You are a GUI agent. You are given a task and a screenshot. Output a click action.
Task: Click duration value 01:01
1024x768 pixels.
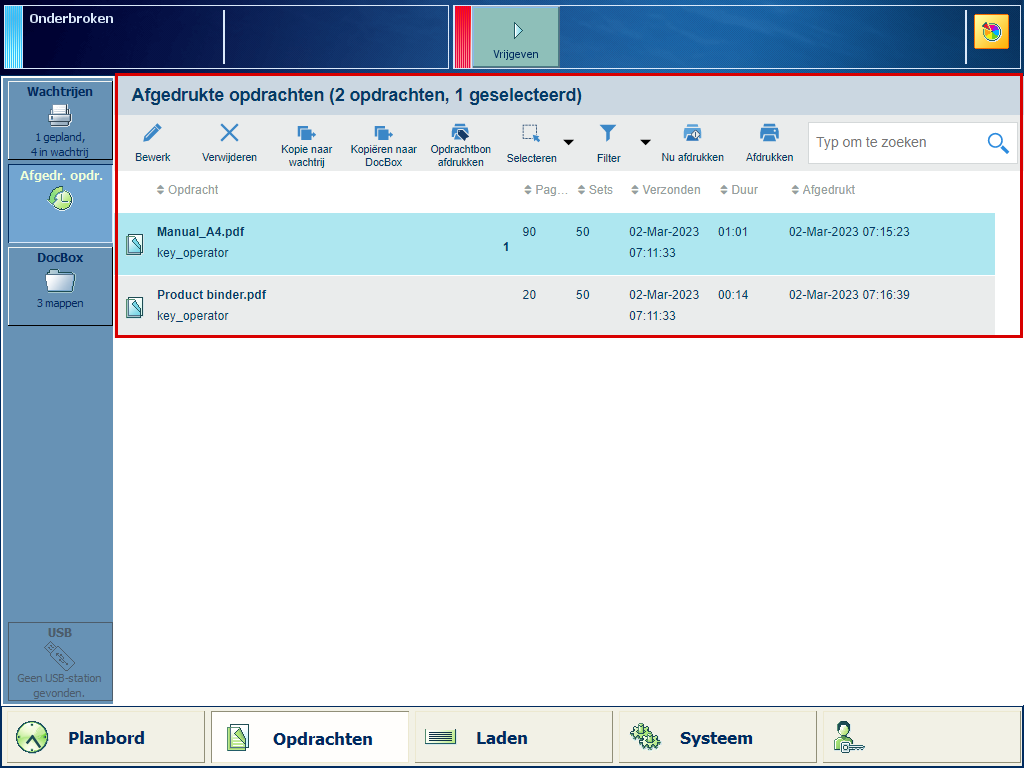733,232
